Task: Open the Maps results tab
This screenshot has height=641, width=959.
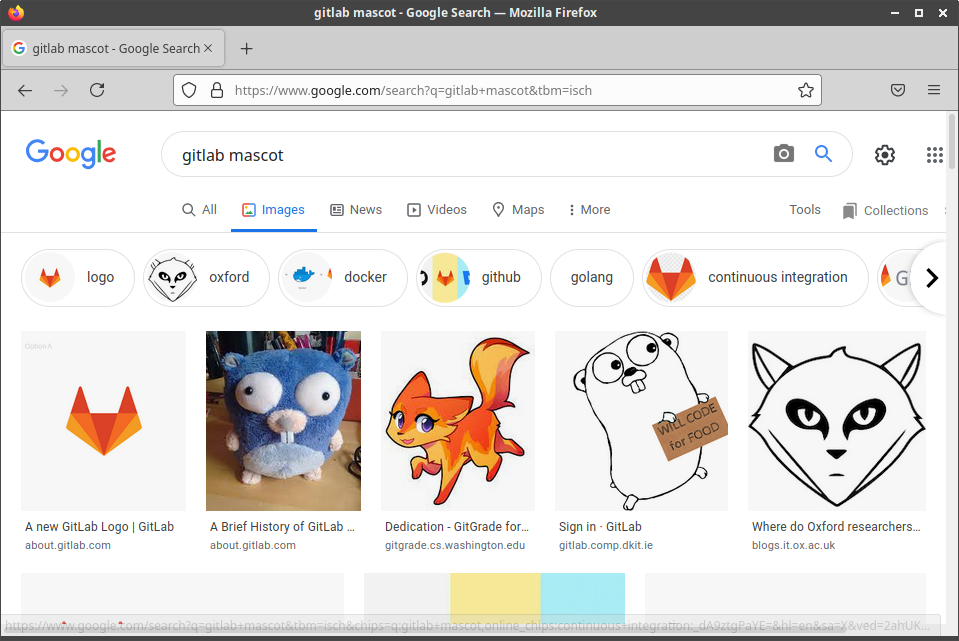Action: [x=518, y=210]
